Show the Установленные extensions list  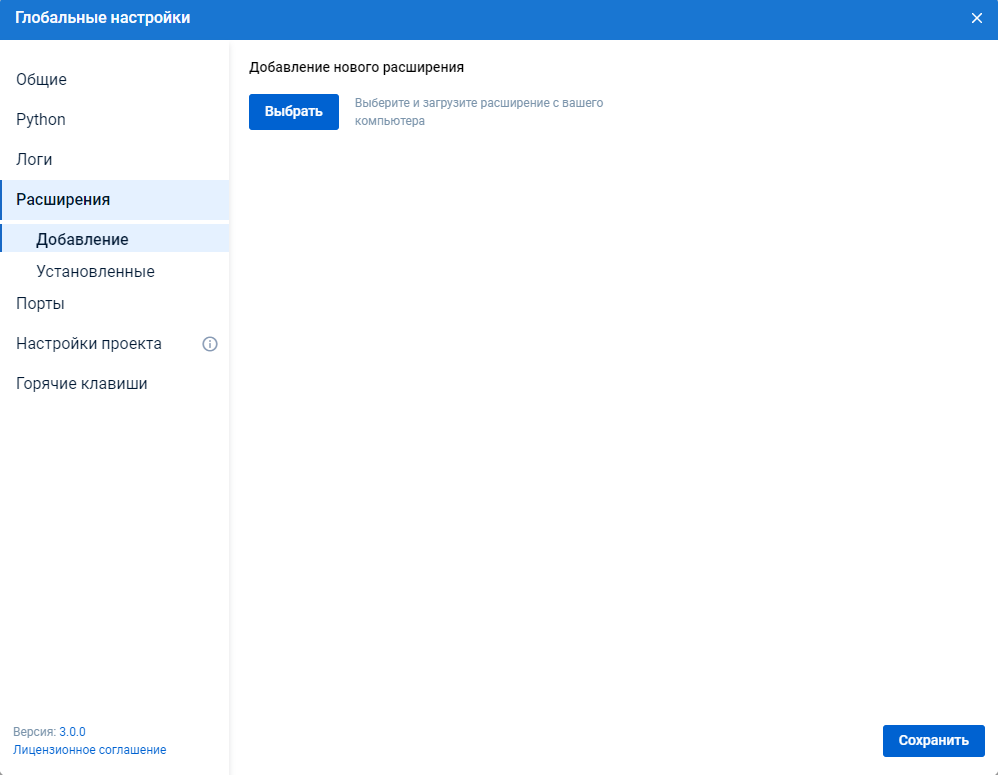pos(95,272)
